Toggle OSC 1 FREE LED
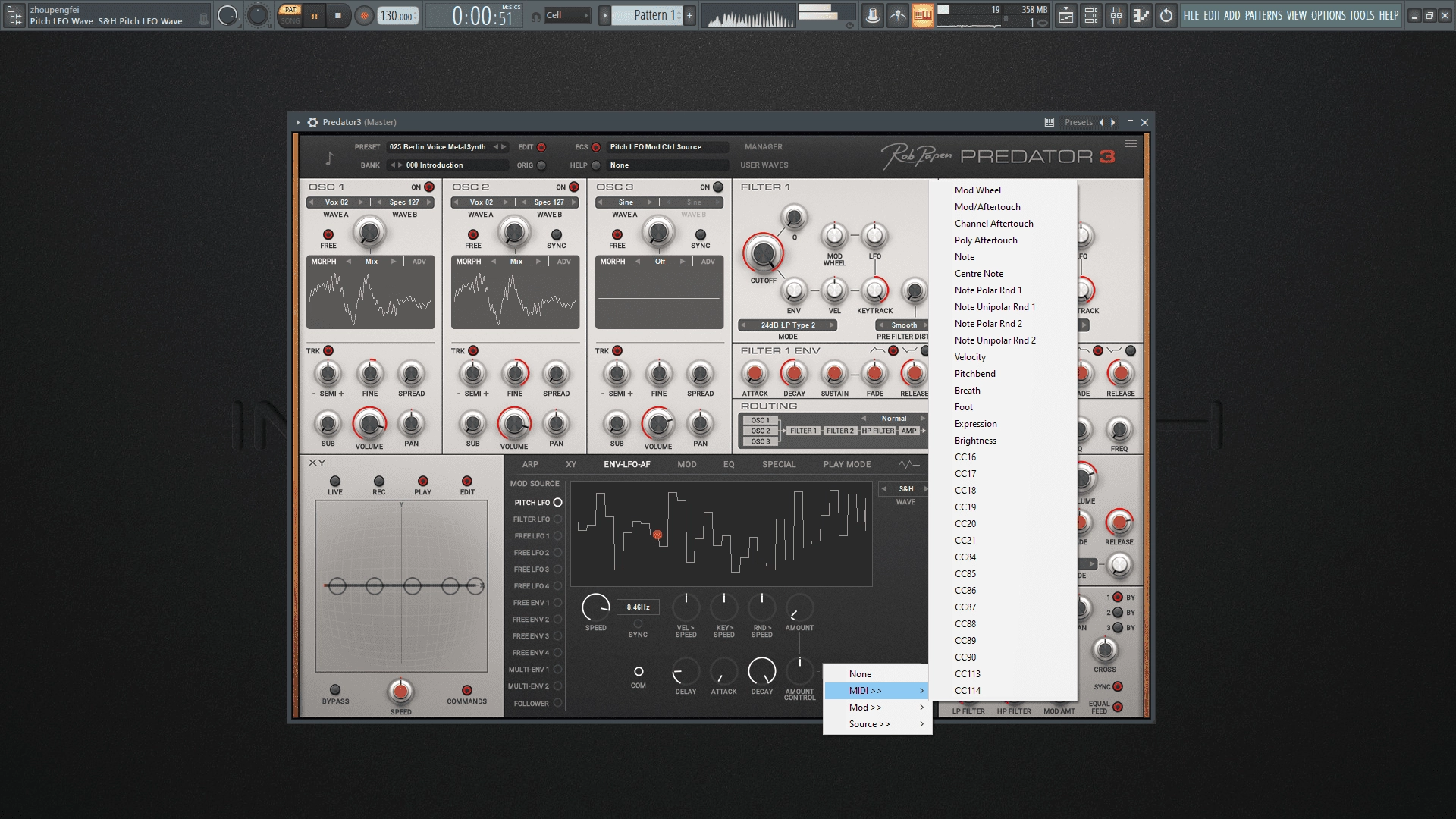Screen dimensions: 1456x819 point(328,235)
